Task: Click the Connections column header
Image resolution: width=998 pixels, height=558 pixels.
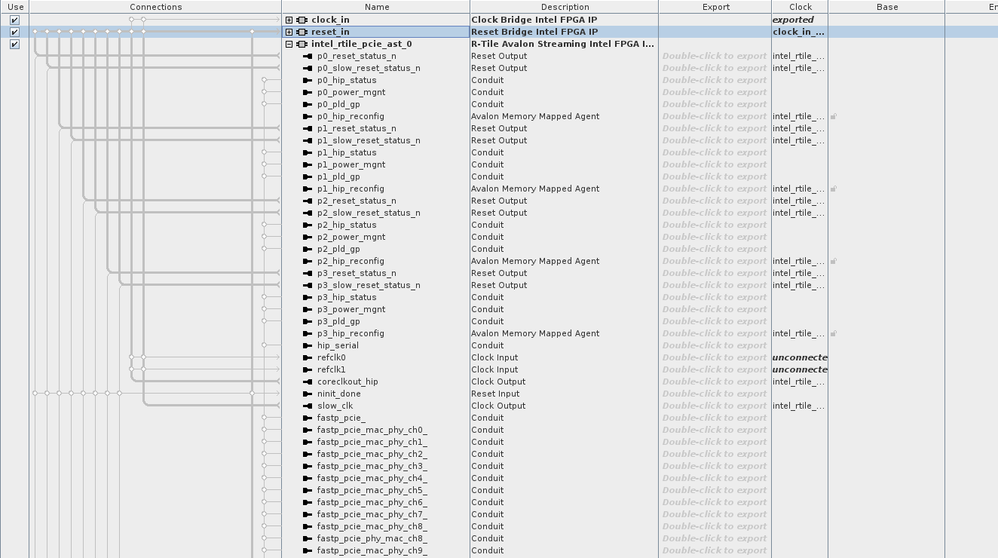Action: (155, 7)
